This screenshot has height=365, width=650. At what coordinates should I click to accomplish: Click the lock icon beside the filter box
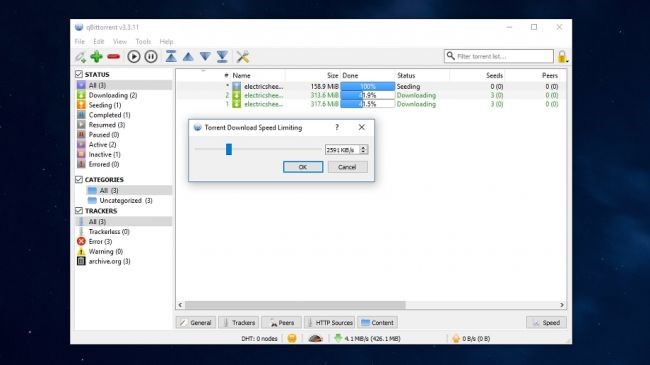tap(562, 56)
